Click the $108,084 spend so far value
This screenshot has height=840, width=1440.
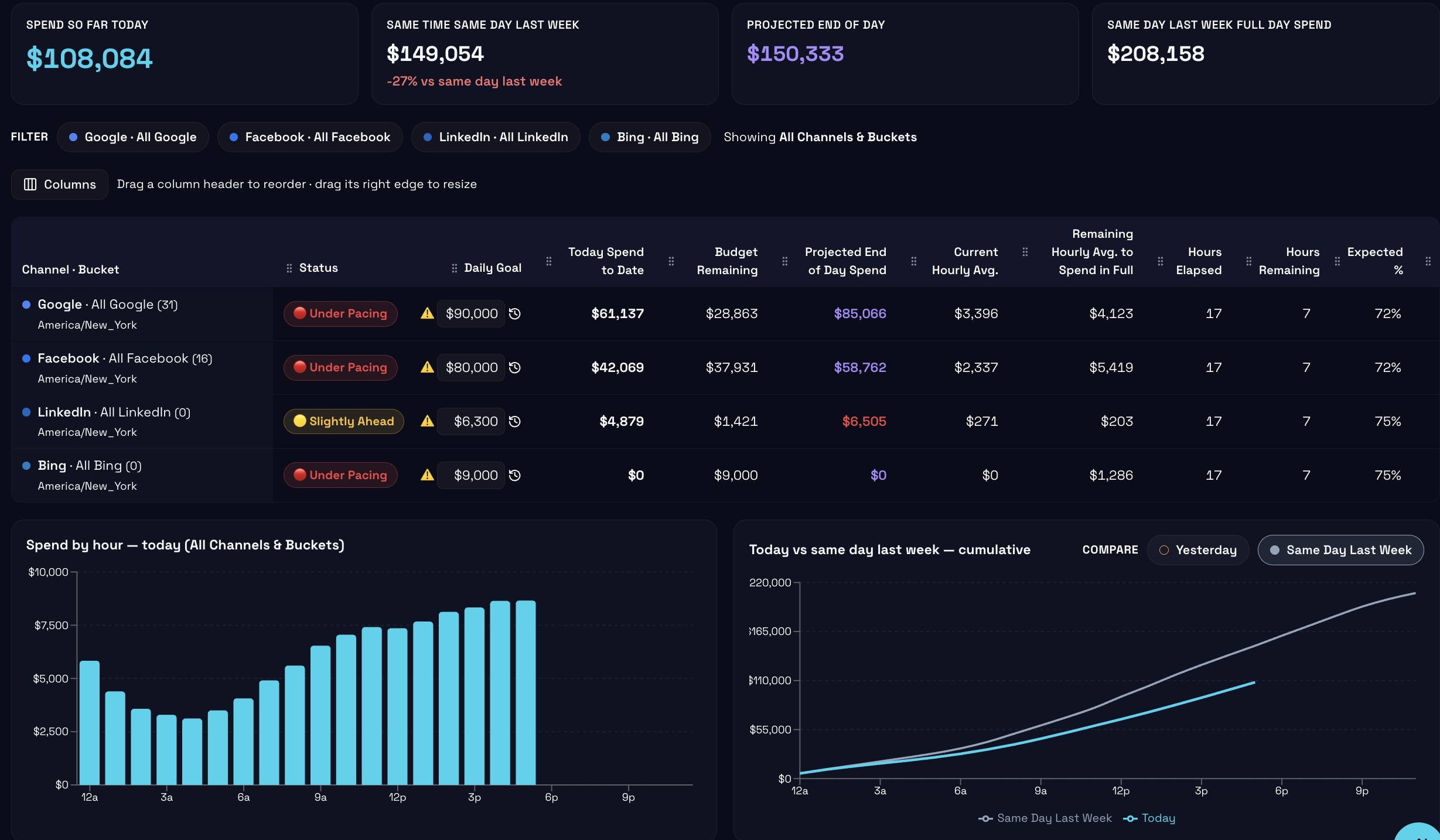coord(89,58)
